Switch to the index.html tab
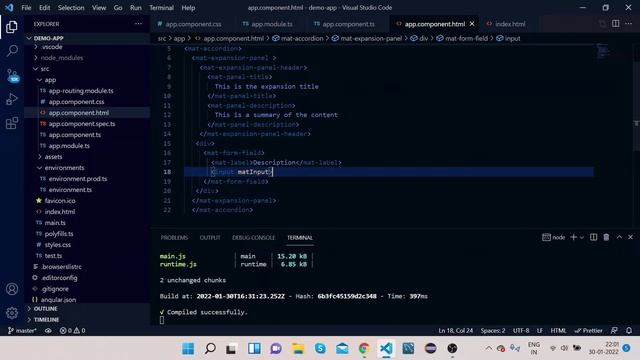 coord(506,24)
